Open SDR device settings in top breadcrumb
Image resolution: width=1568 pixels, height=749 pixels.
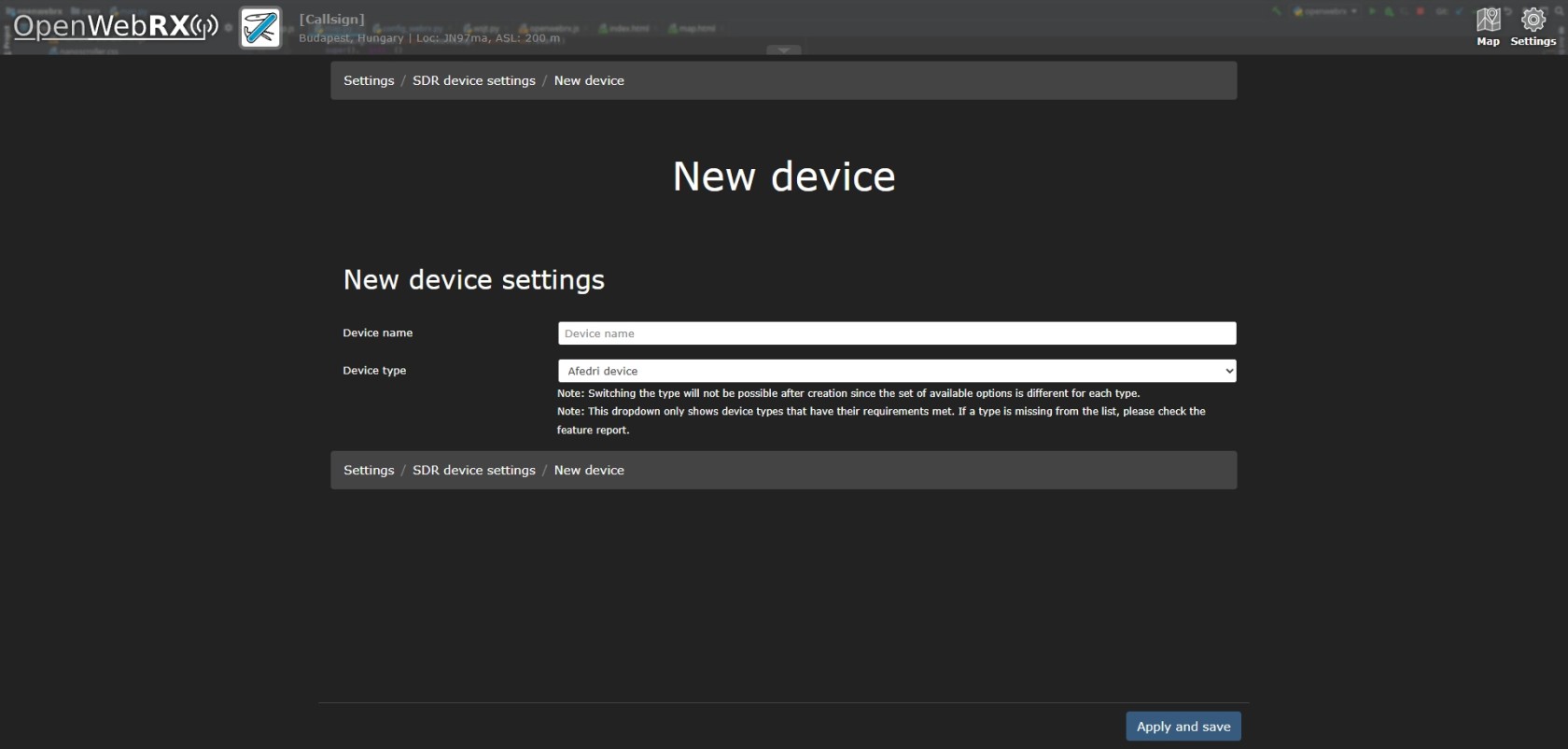[x=474, y=80]
